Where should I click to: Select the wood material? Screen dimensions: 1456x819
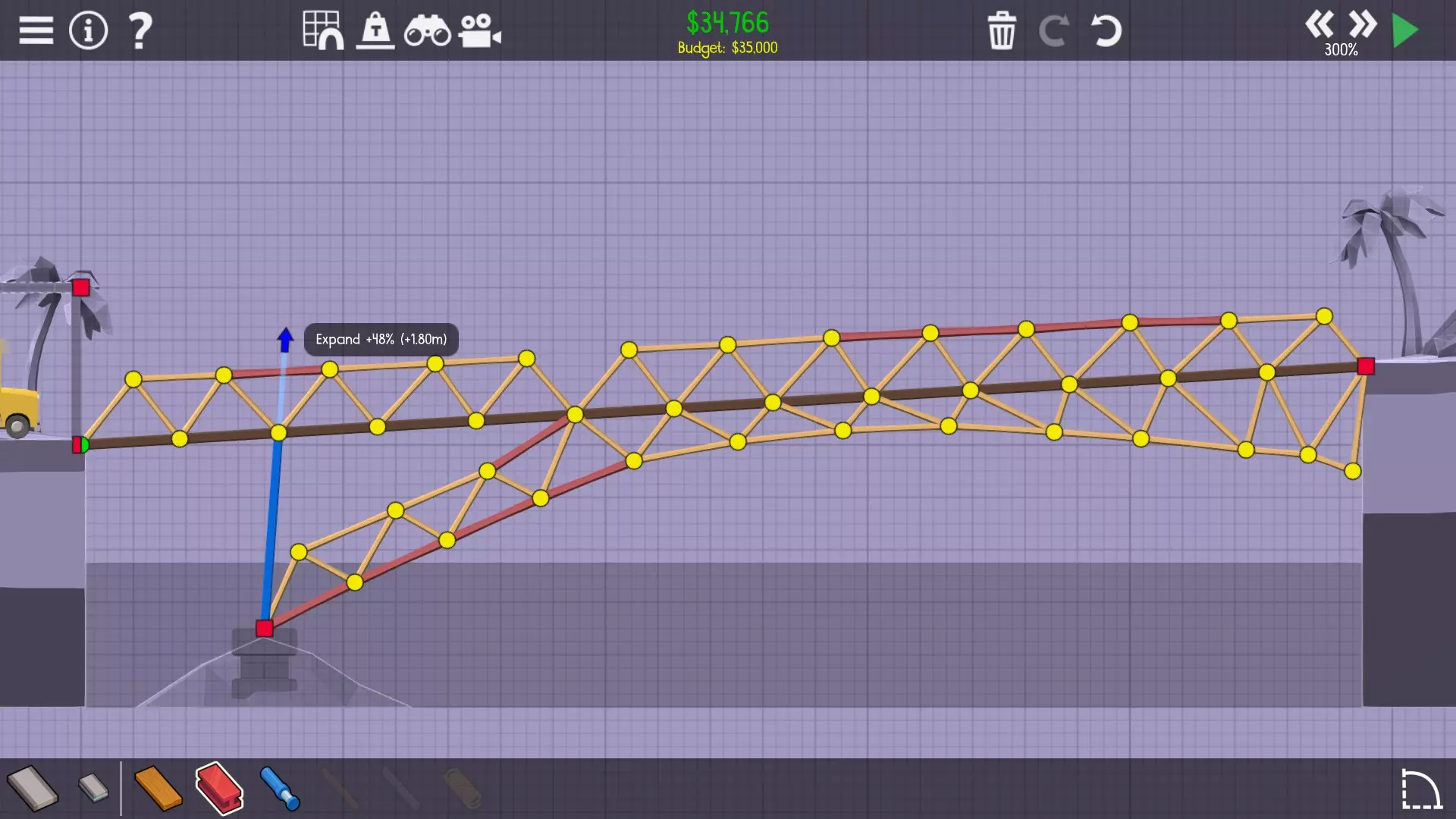pyautogui.click(x=158, y=789)
